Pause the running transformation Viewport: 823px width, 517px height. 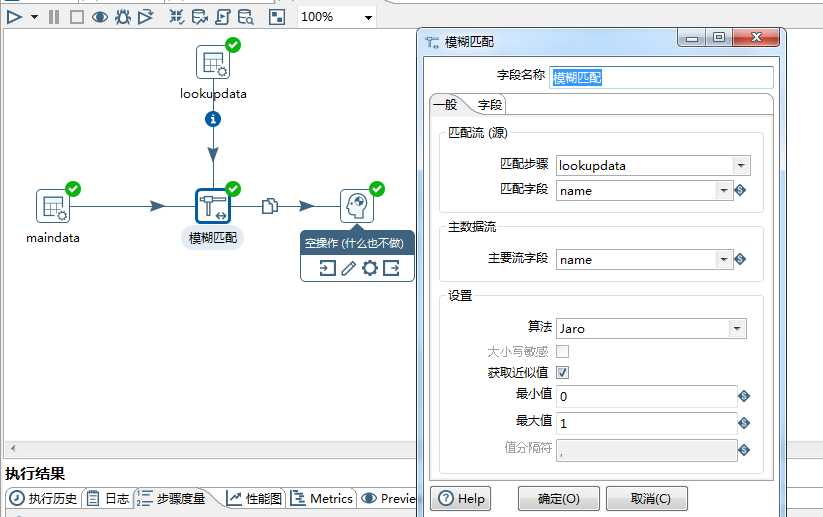pyautogui.click(x=54, y=17)
